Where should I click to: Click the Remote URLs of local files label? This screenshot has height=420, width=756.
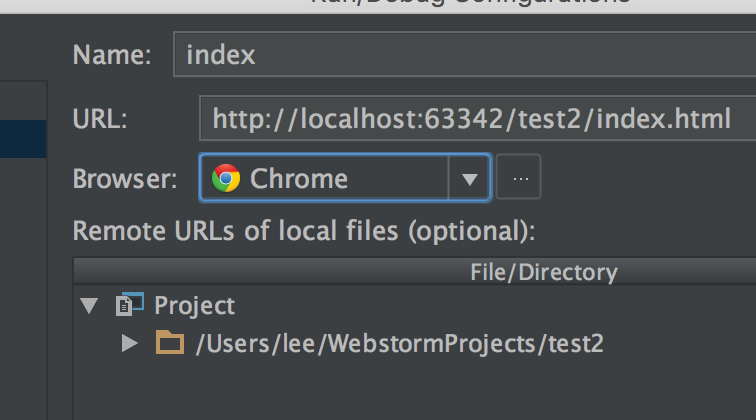click(304, 231)
